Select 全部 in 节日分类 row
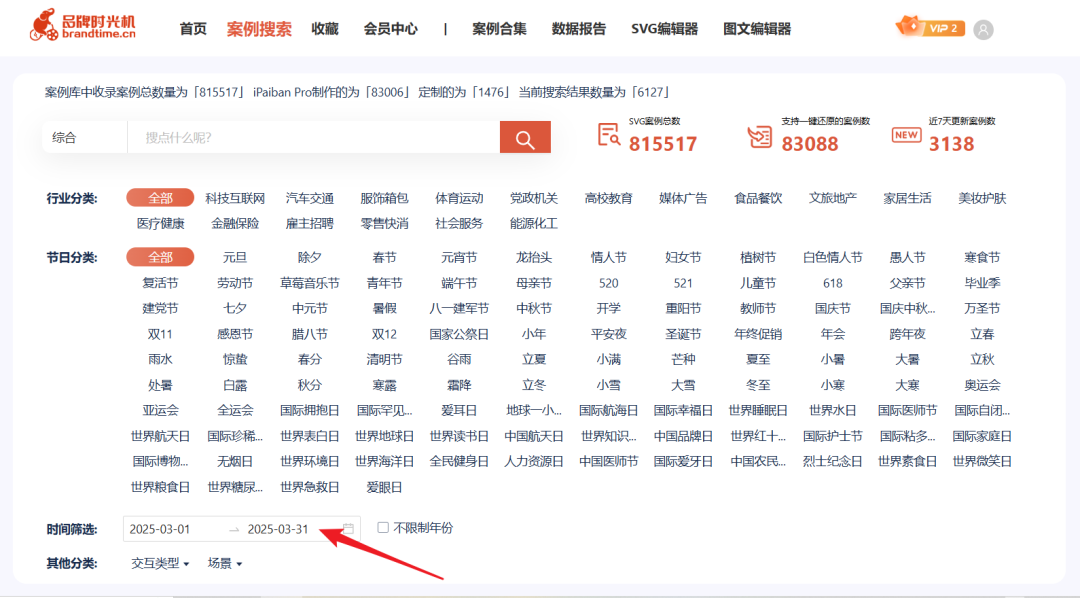Viewport: 1080px width, 598px height. tap(160, 257)
